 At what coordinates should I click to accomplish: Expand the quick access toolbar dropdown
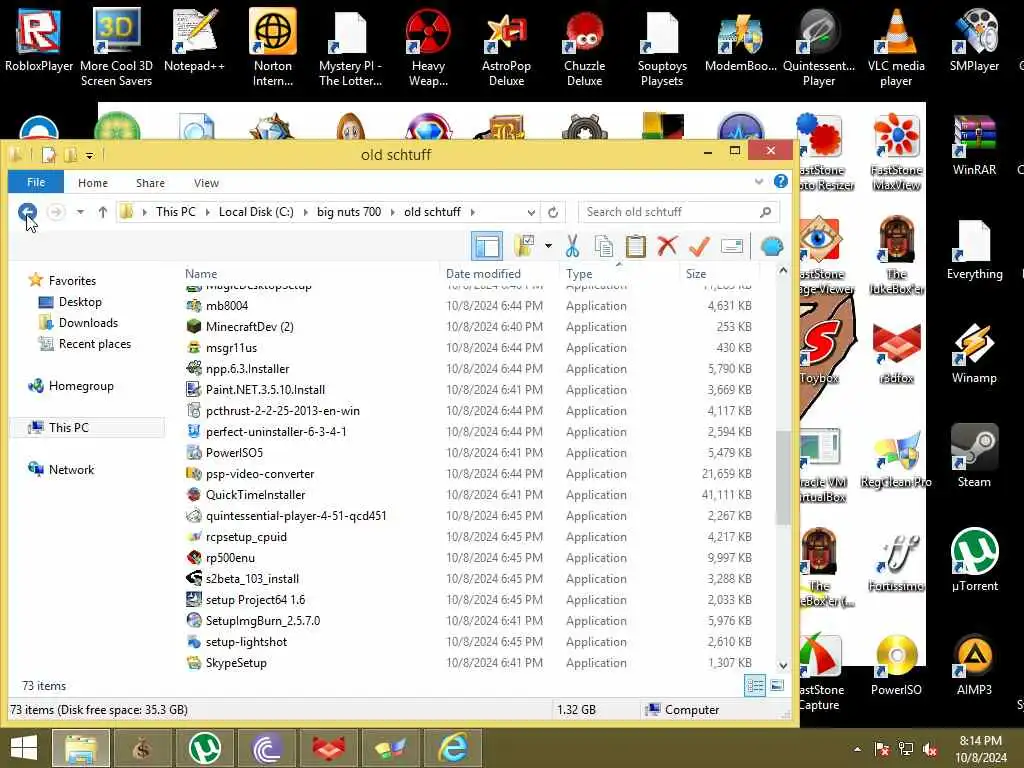point(90,155)
